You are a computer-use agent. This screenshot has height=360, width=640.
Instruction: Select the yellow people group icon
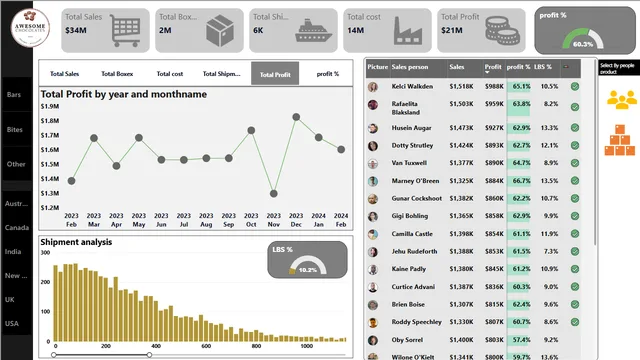[x=621, y=100]
